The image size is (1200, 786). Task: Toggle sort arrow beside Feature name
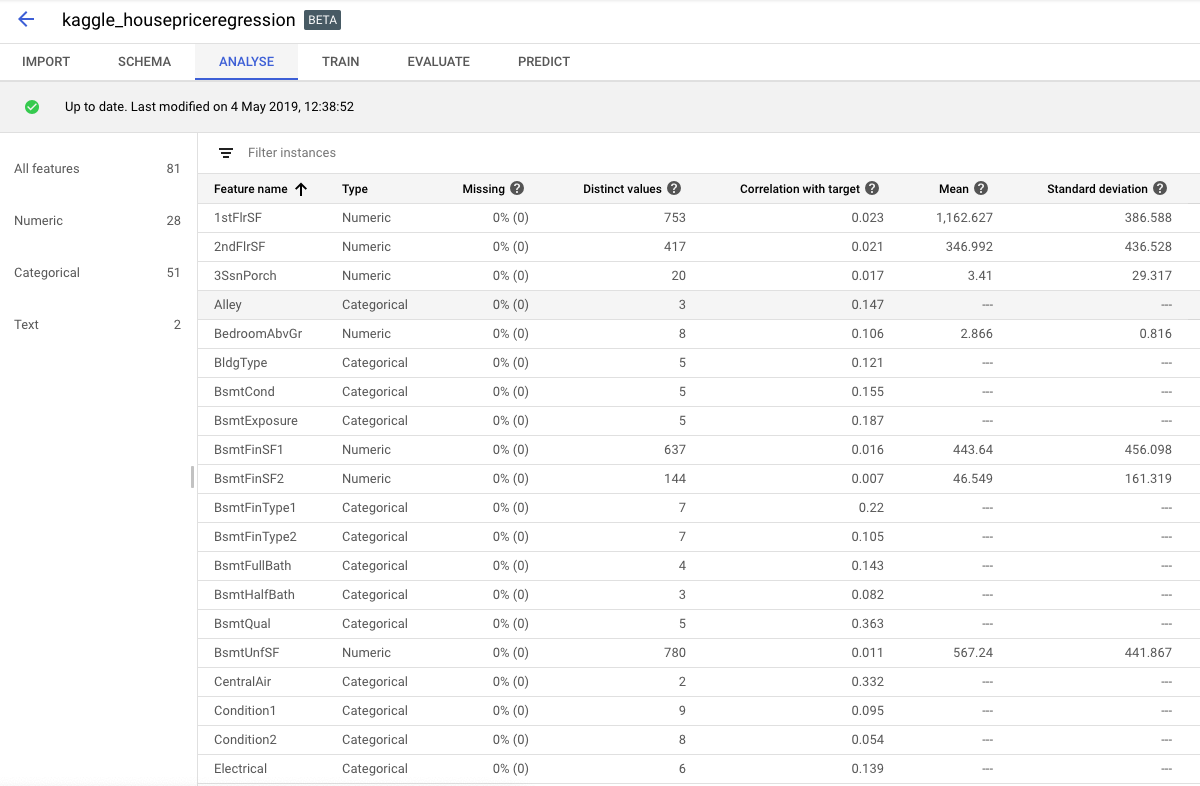pos(301,189)
